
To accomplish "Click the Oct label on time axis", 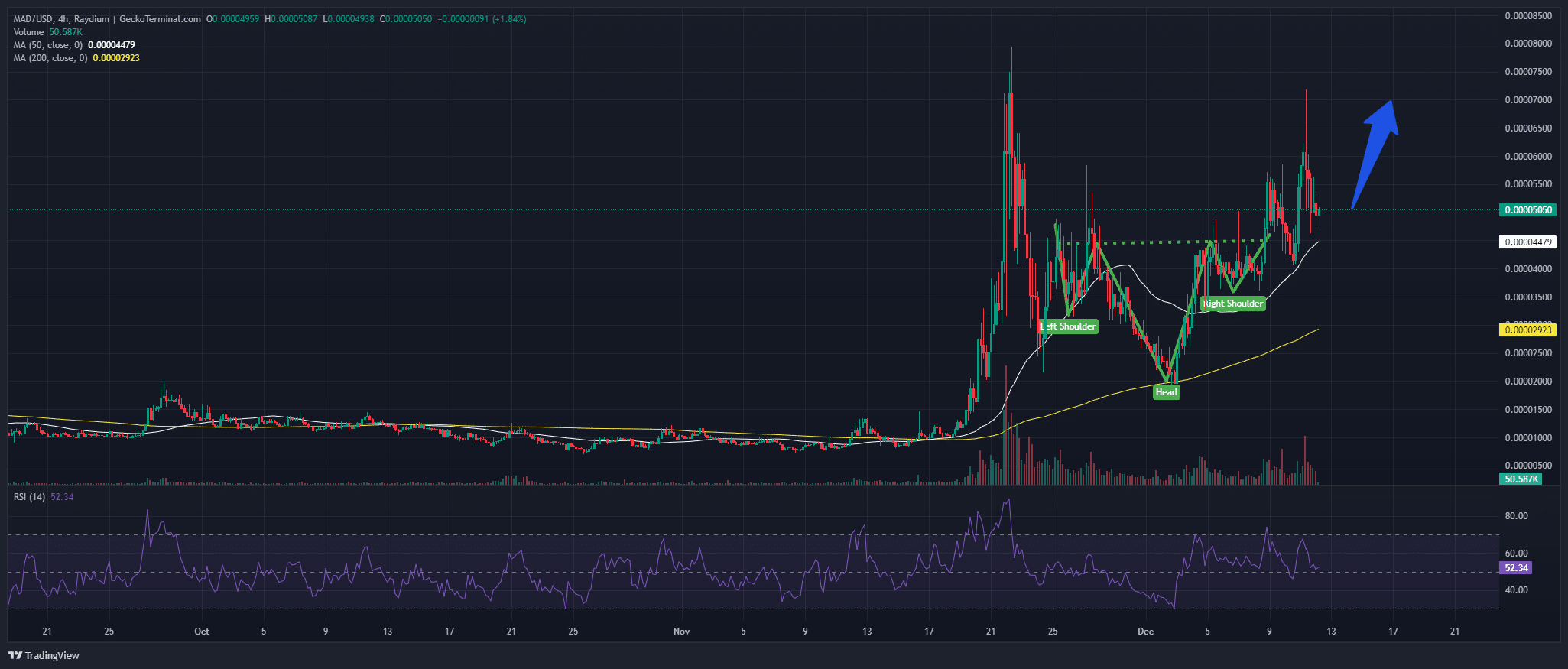I will pos(202,632).
